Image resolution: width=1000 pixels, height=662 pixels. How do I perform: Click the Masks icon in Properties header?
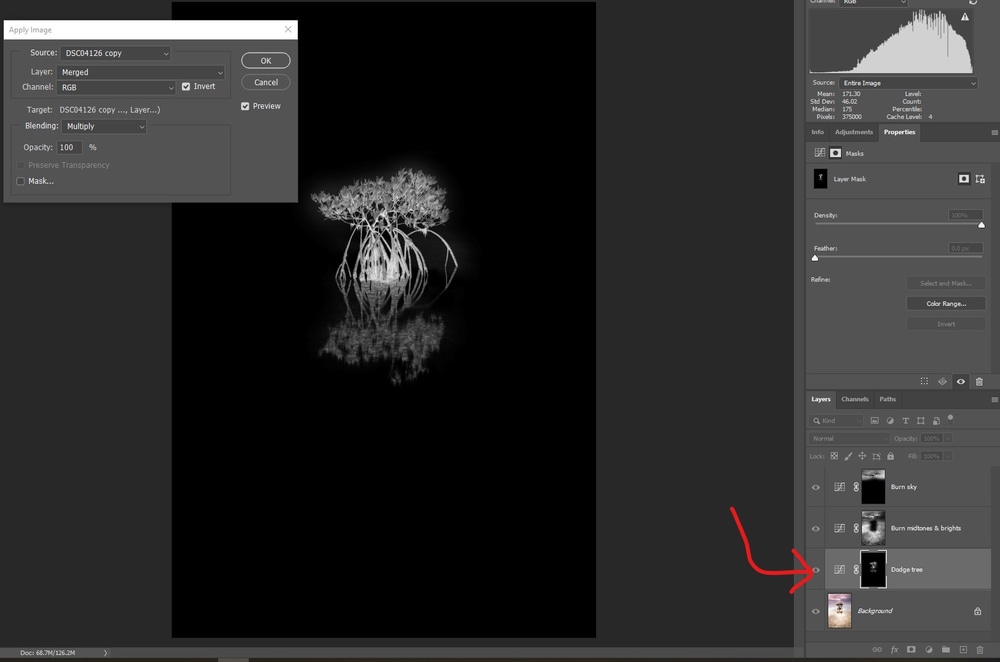point(835,153)
